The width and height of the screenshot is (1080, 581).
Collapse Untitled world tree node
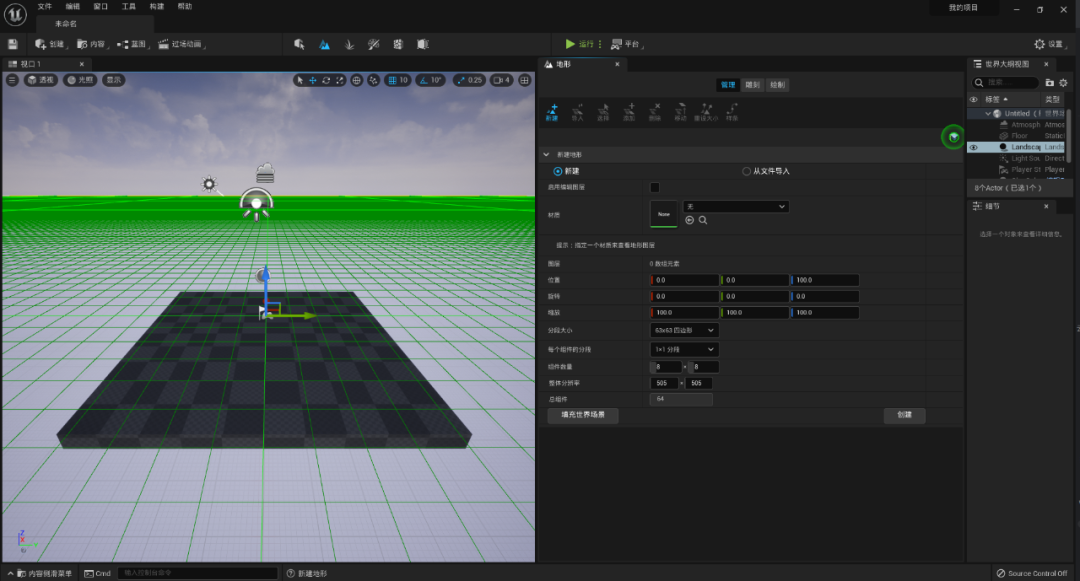tap(988, 114)
